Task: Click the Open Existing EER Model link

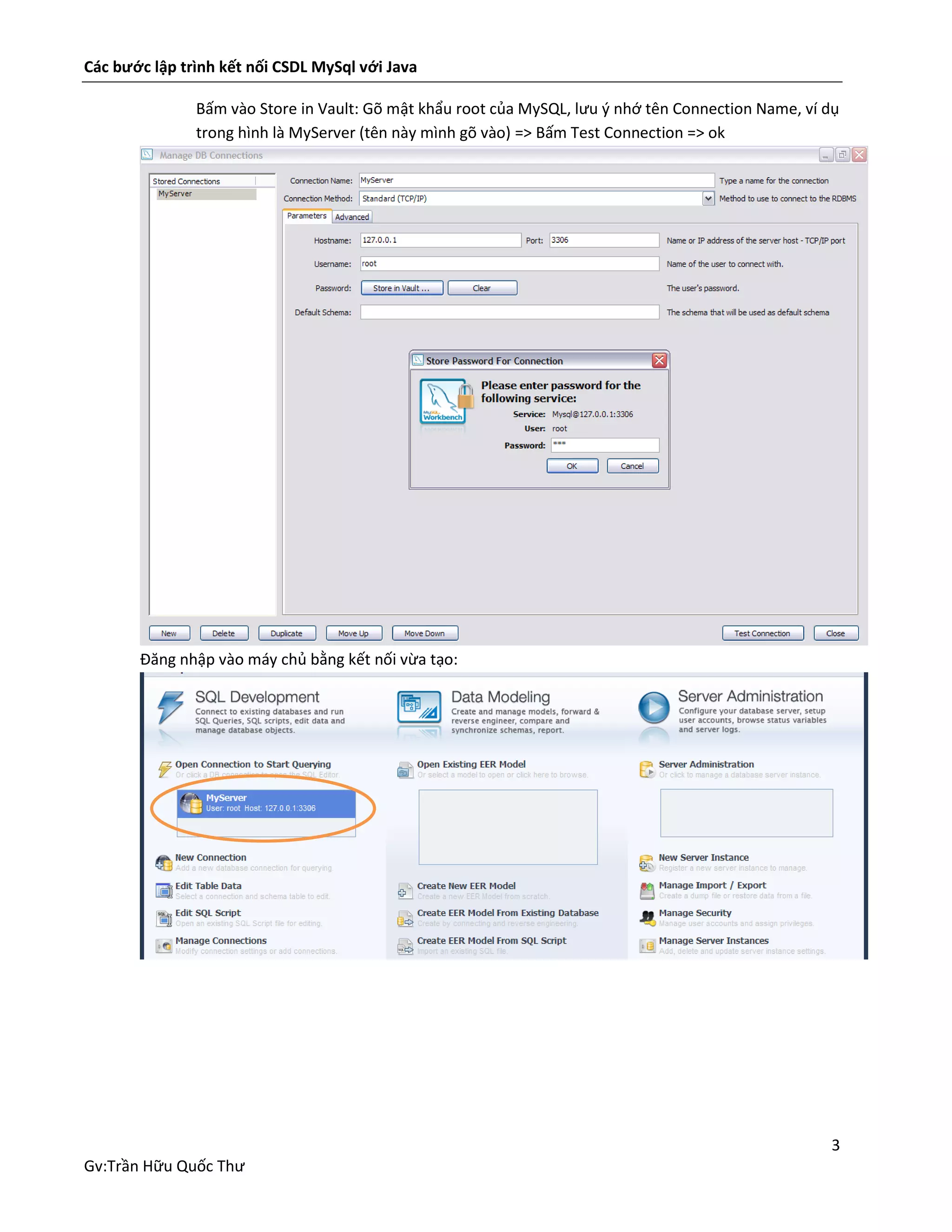Action: point(471,764)
